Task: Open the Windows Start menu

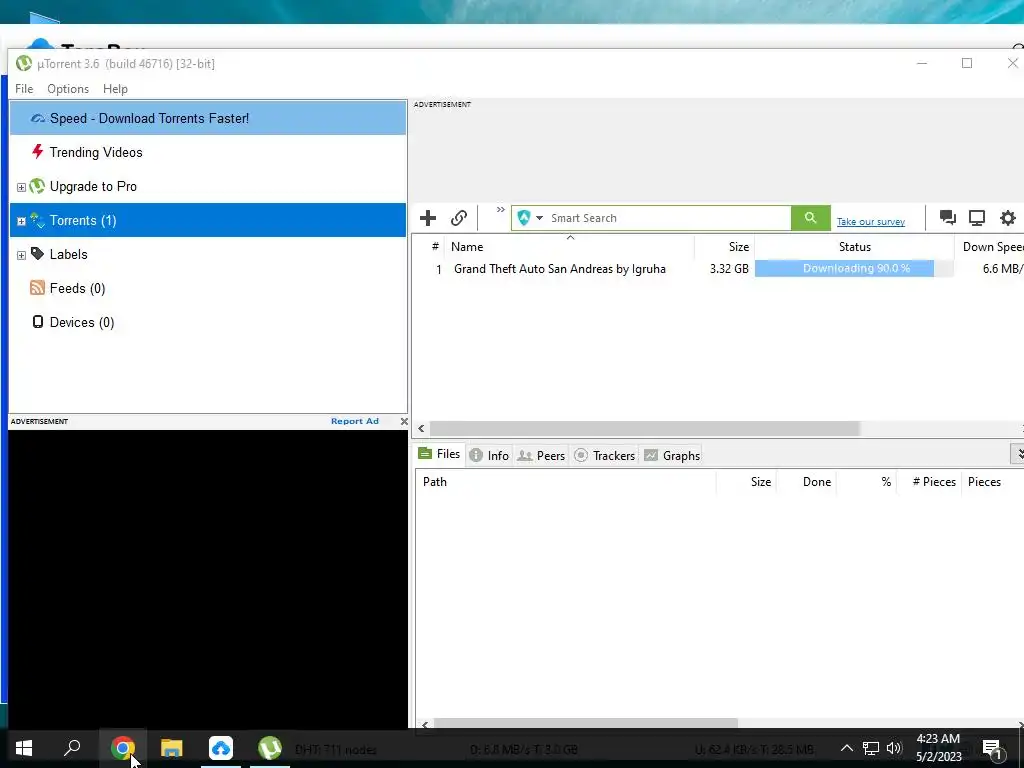Action: tap(24, 748)
